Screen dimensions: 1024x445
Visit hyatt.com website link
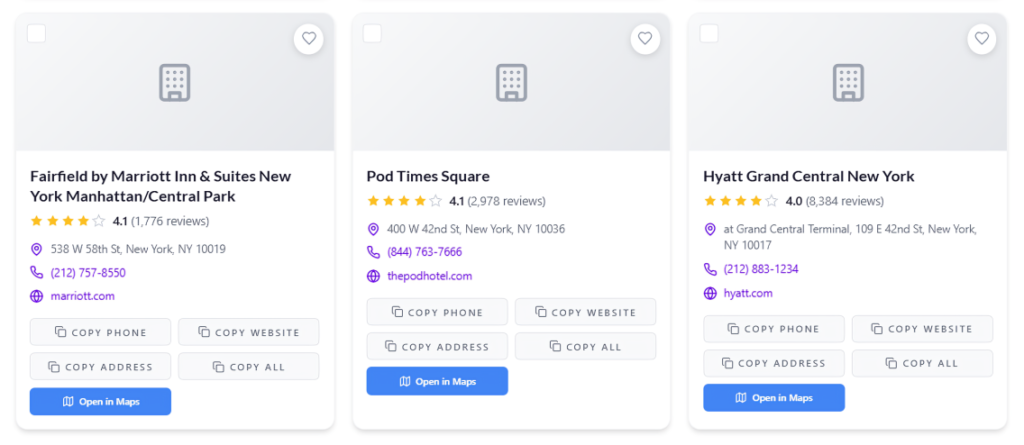click(748, 293)
